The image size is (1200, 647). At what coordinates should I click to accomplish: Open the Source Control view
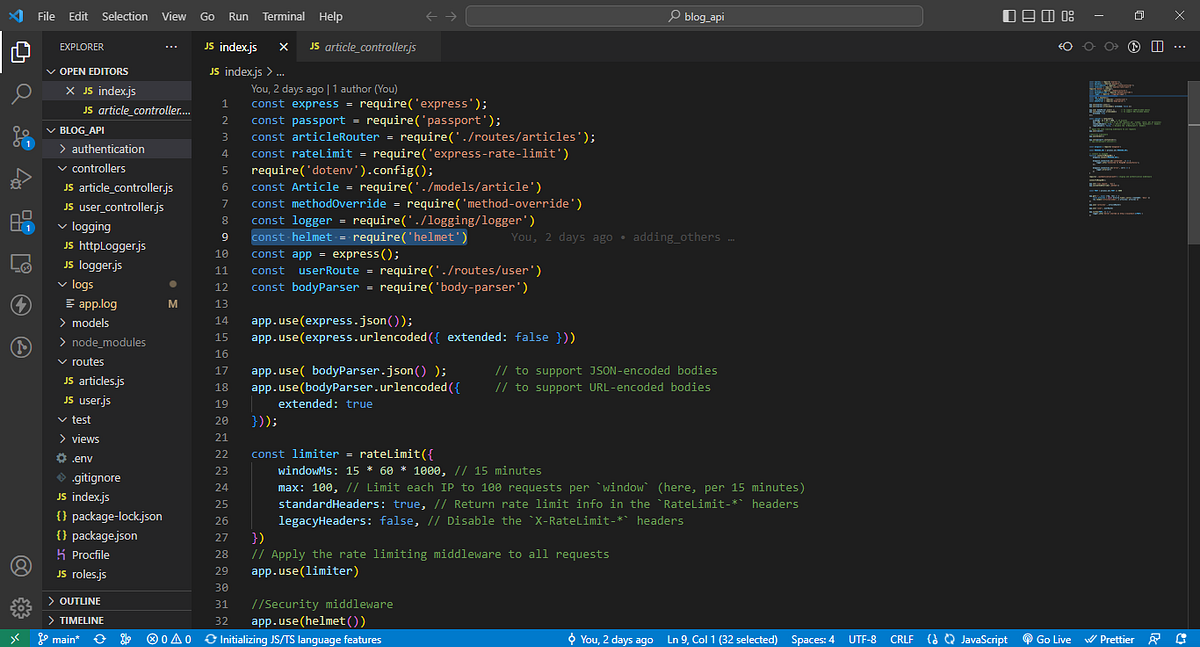tap(21, 136)
